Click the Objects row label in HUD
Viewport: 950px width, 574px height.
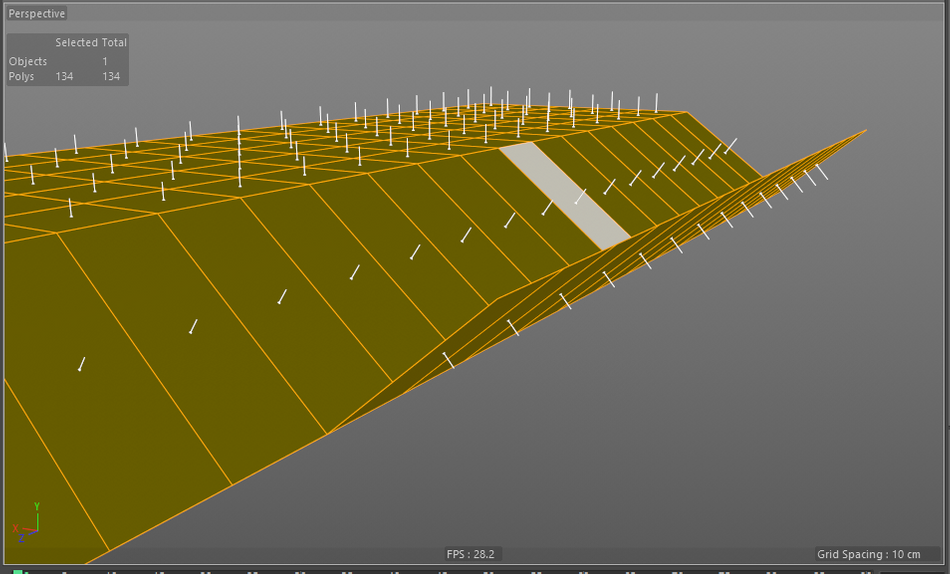click(28, 62)
